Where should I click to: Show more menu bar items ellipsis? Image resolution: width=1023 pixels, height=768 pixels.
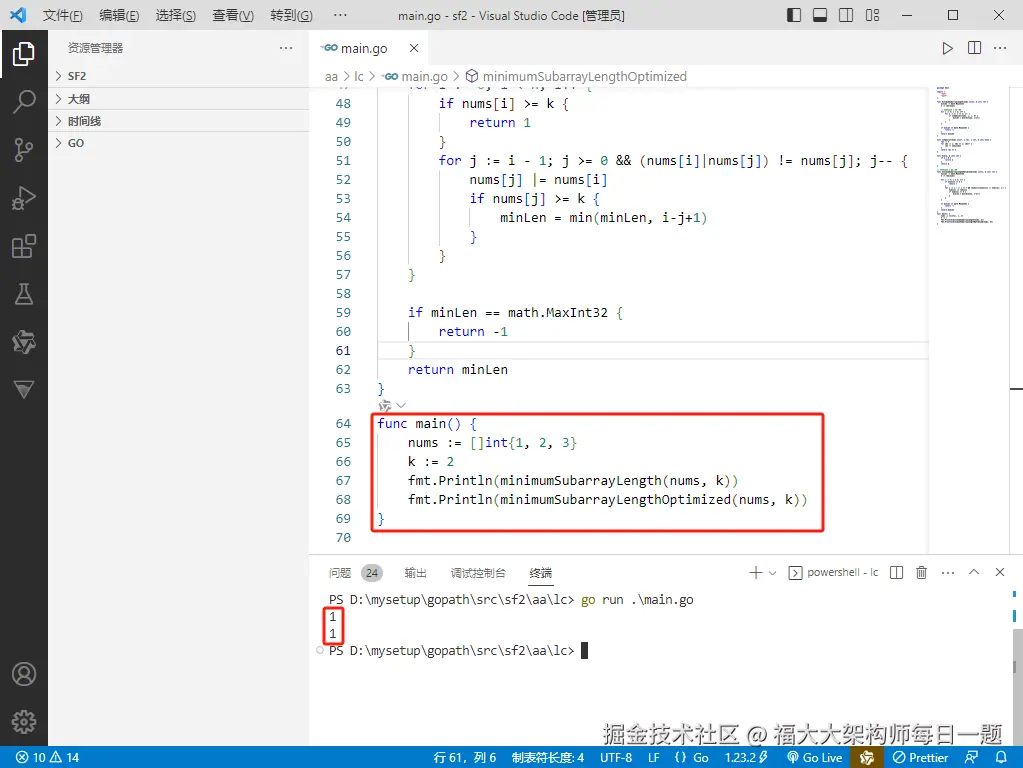point(340,15)
